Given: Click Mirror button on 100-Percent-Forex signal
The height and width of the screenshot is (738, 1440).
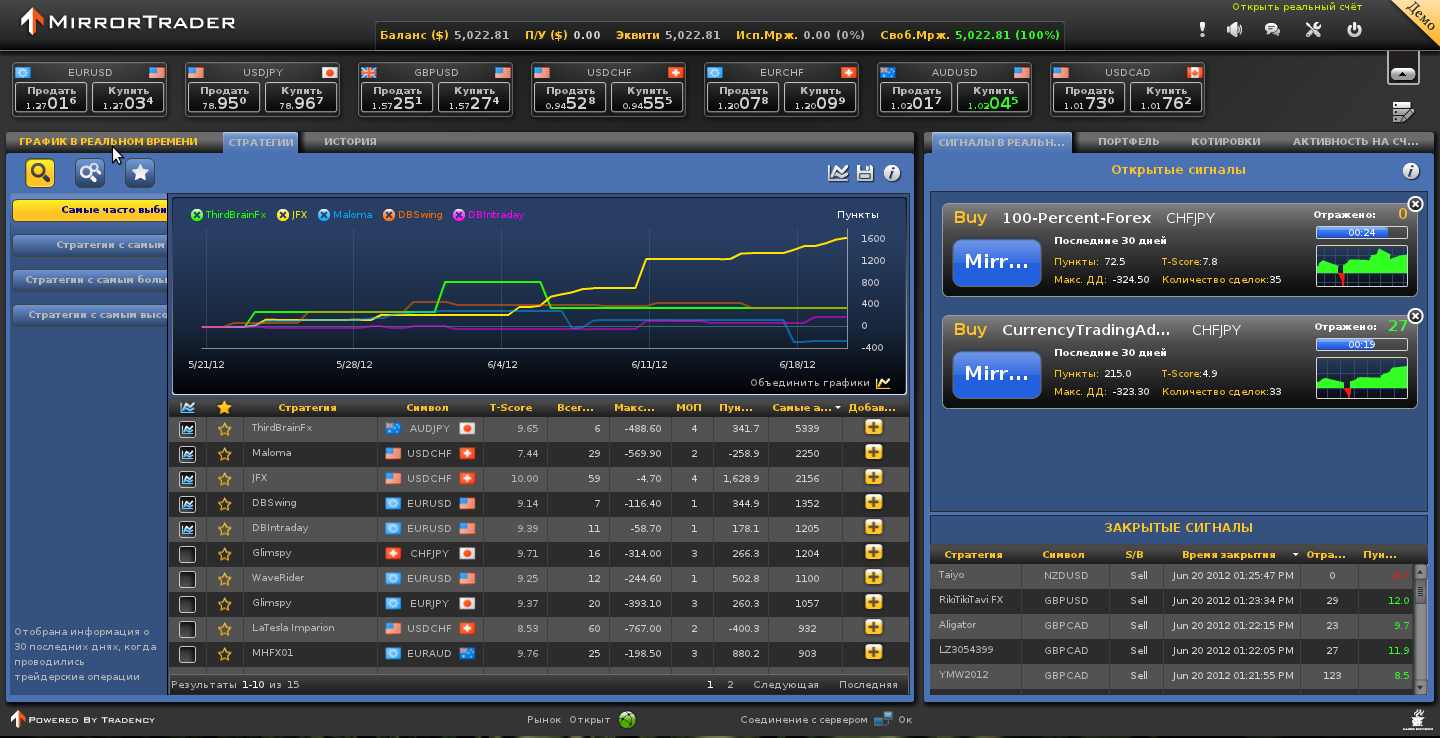Looking at the screenshot, I should click(x=997, y=262).
